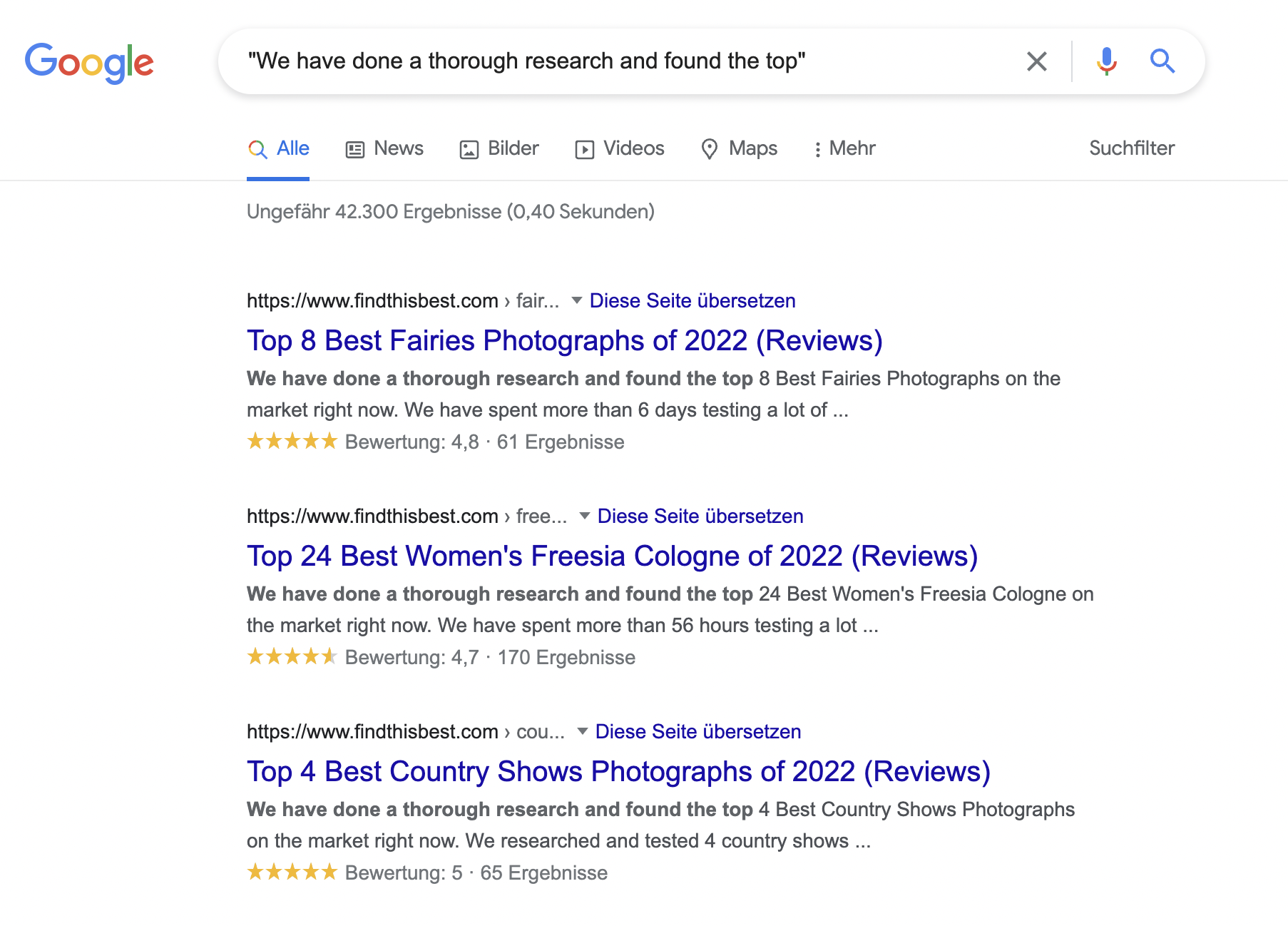Screen dimensions: 1288x926
Task: Expand dropdown arrow for Fairies Photographs result
Action: coord(577,300)
